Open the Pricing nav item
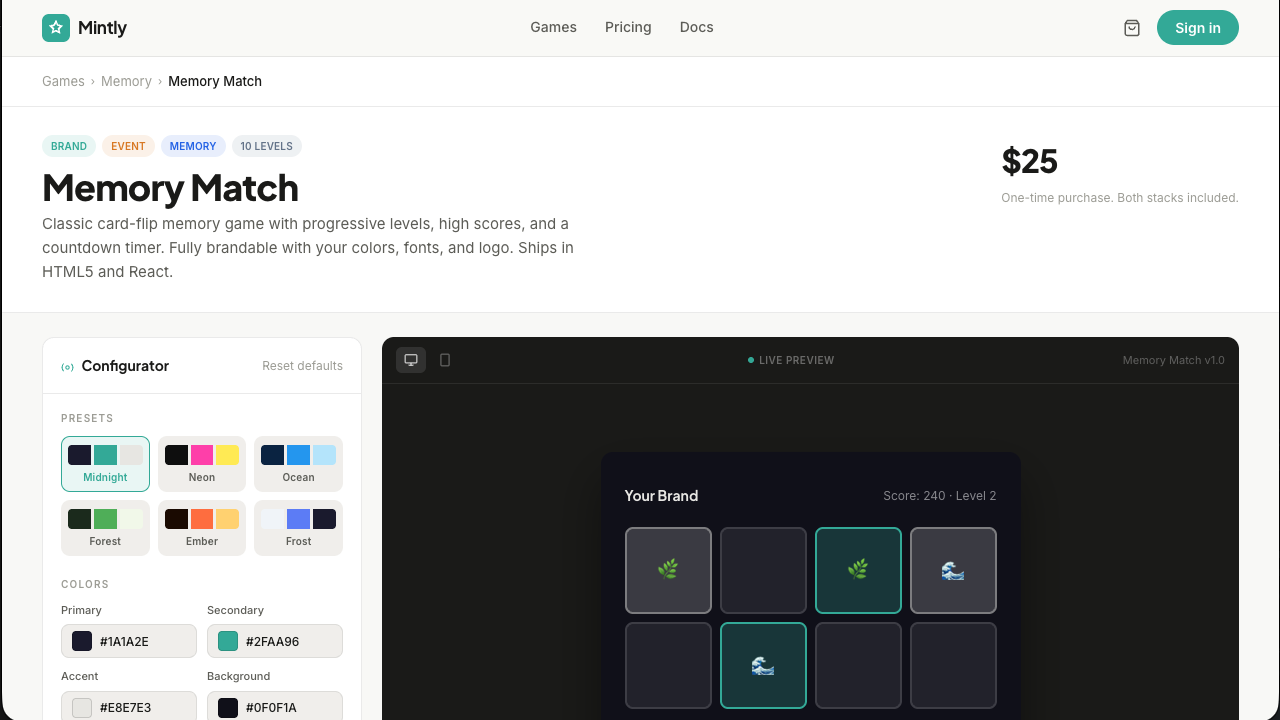 click(x=628, y=27)
